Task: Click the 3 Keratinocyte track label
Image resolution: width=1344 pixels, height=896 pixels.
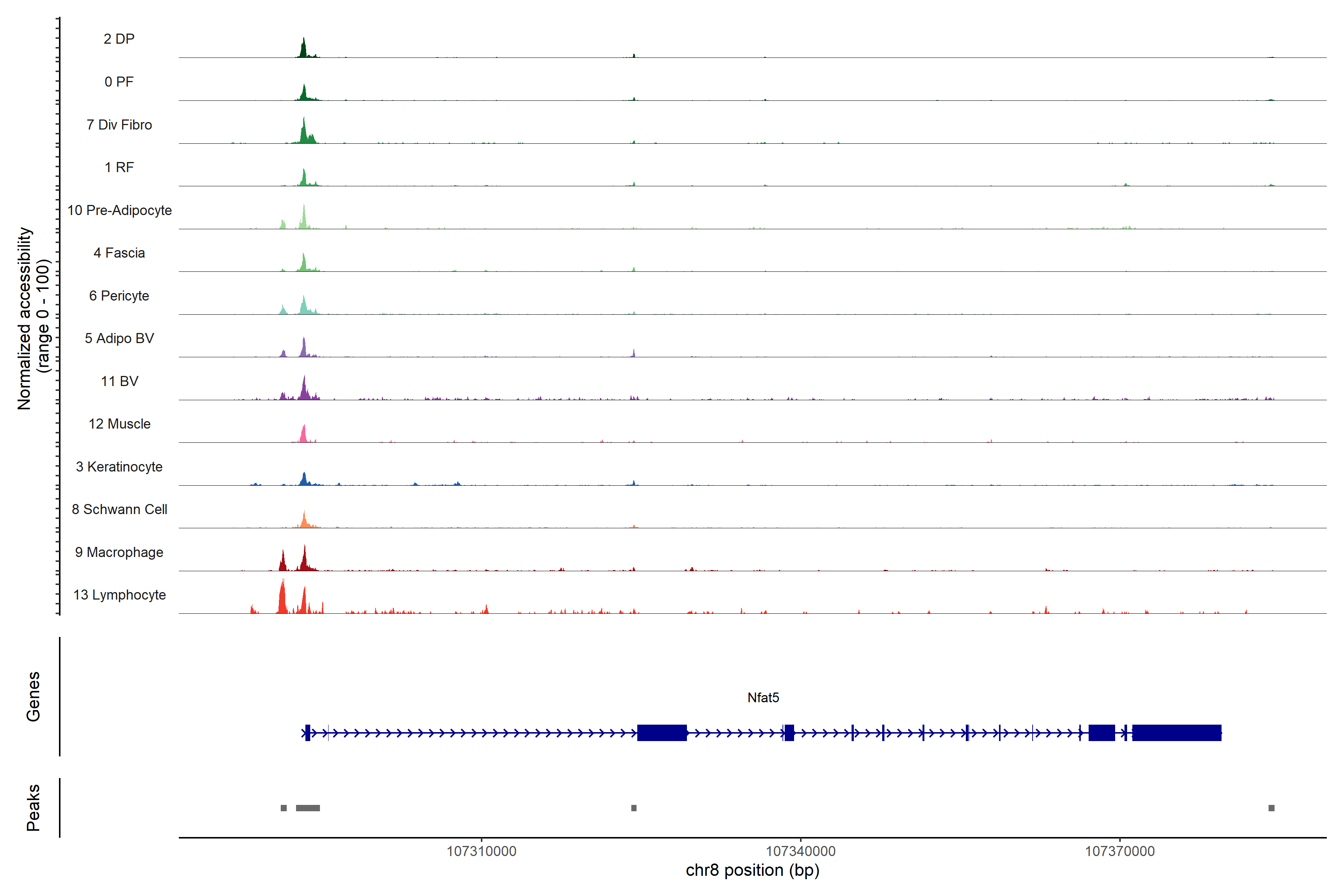Action: point(119,467)
